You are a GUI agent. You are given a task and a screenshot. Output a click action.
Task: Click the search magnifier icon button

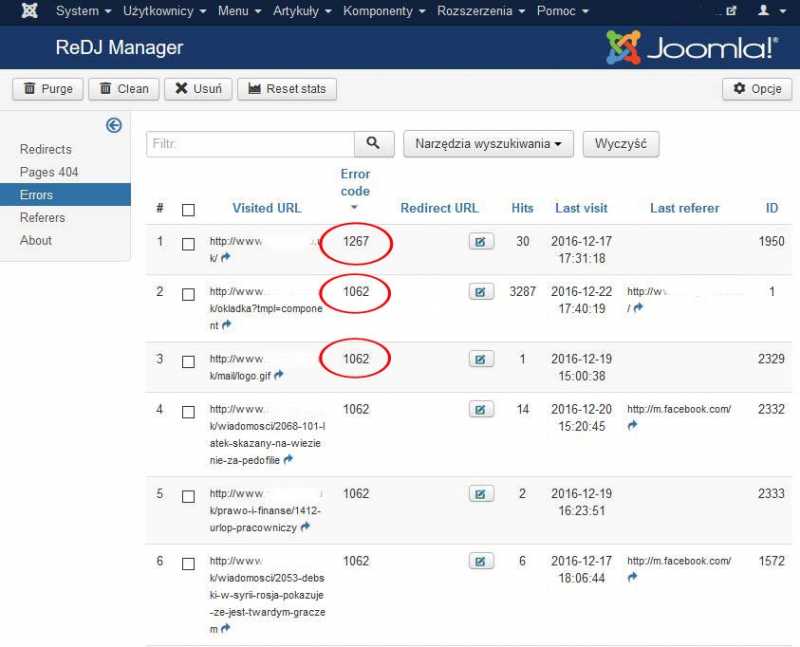click(373, 144)
